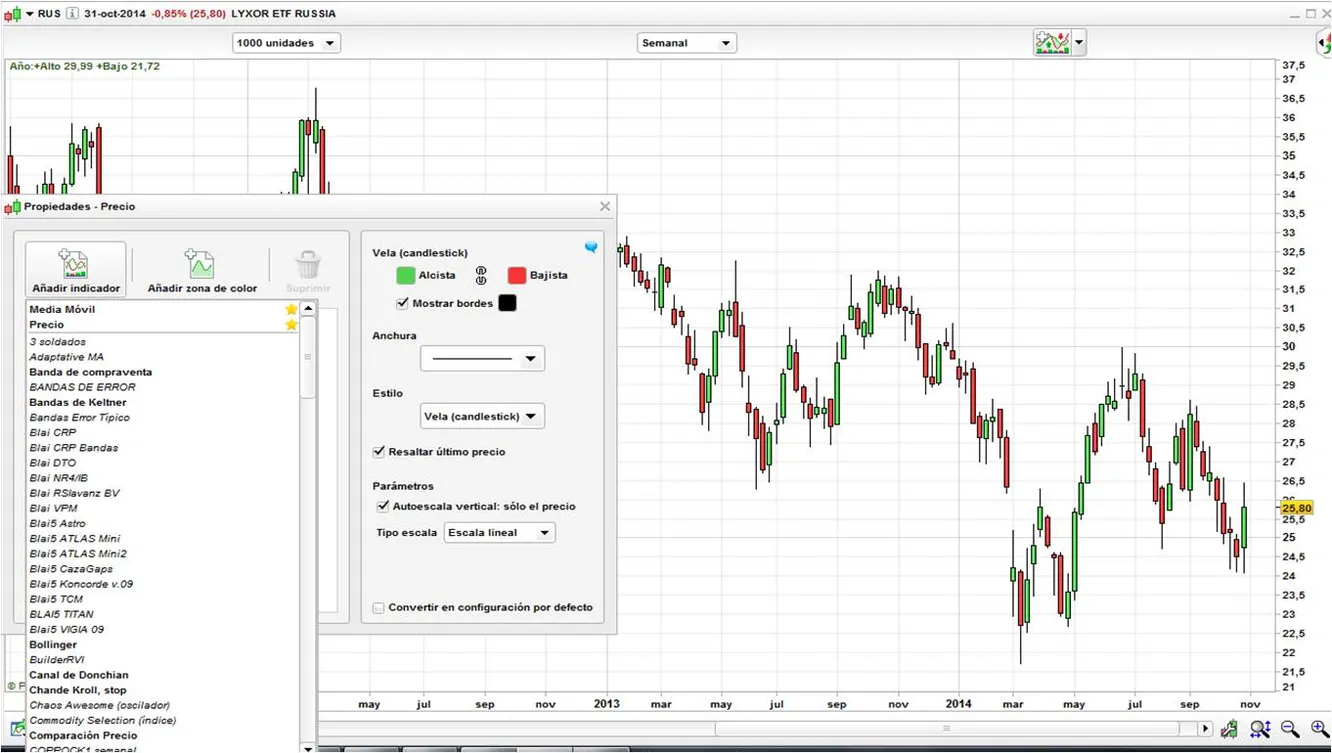Disable Autoescala vertical checkbox

click(x=383, y=506)
